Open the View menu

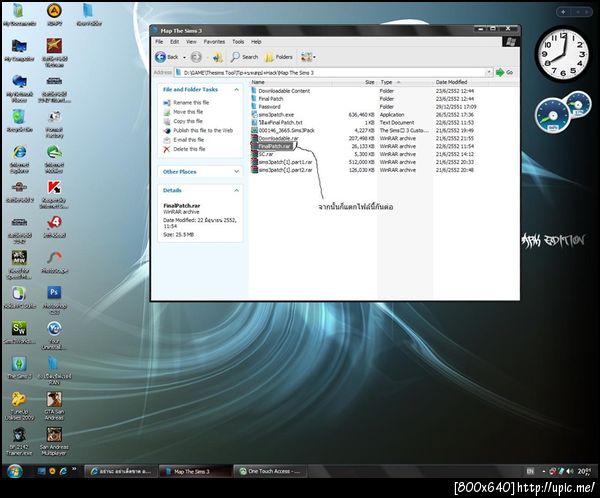(x=191, y=42)
